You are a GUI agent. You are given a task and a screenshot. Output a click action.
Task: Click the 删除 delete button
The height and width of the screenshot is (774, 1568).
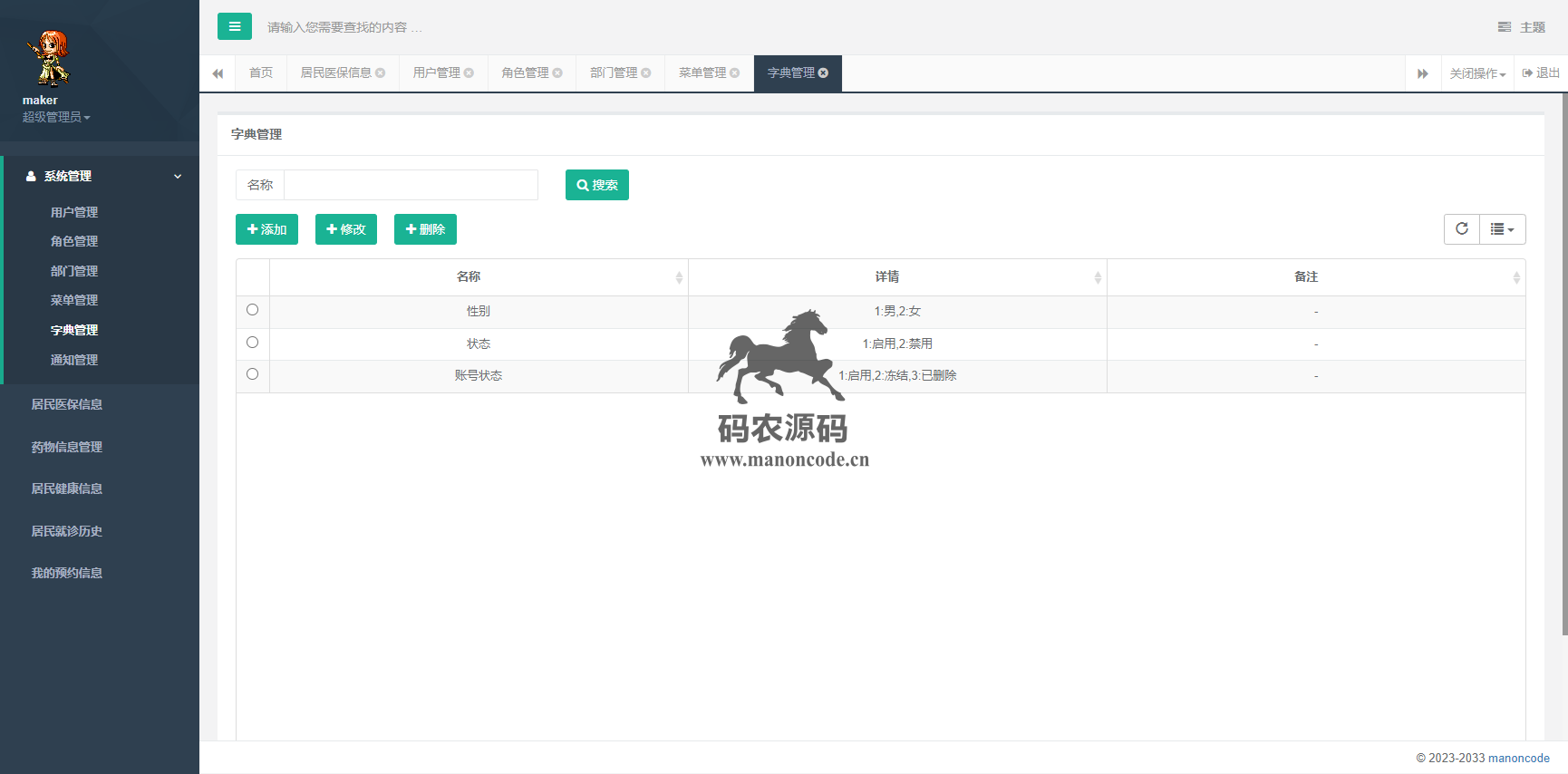point(425,229)
